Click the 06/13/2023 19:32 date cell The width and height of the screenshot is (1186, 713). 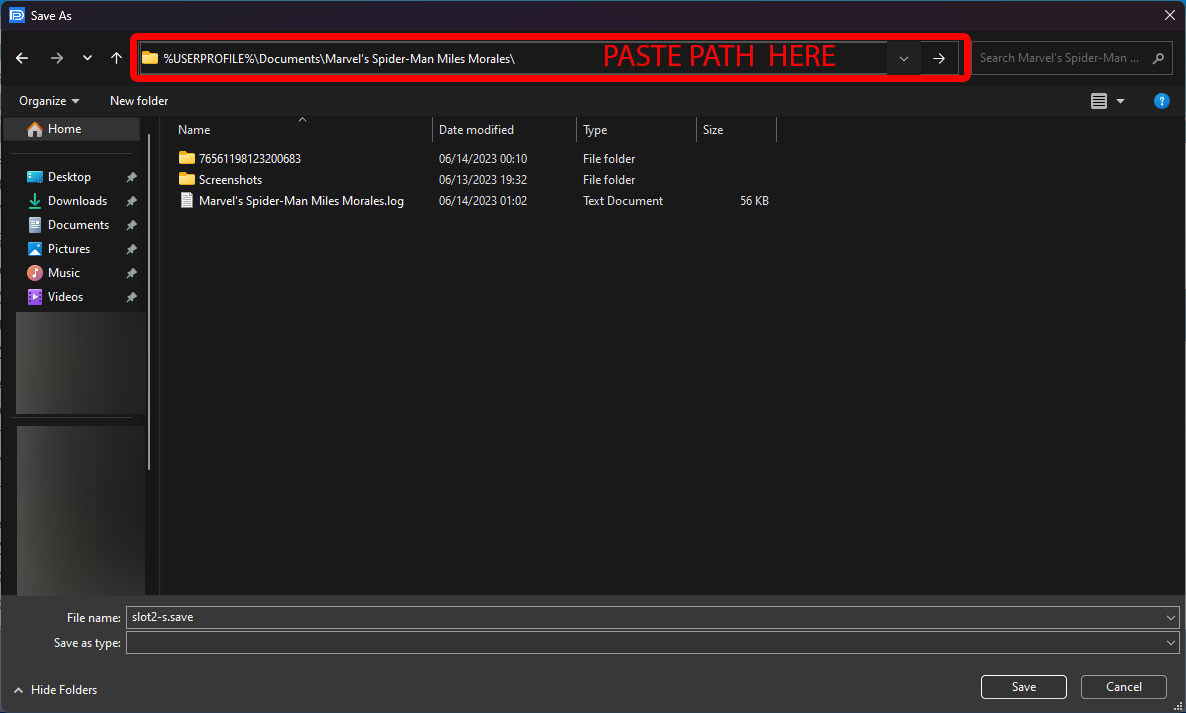tap(483, 180)
